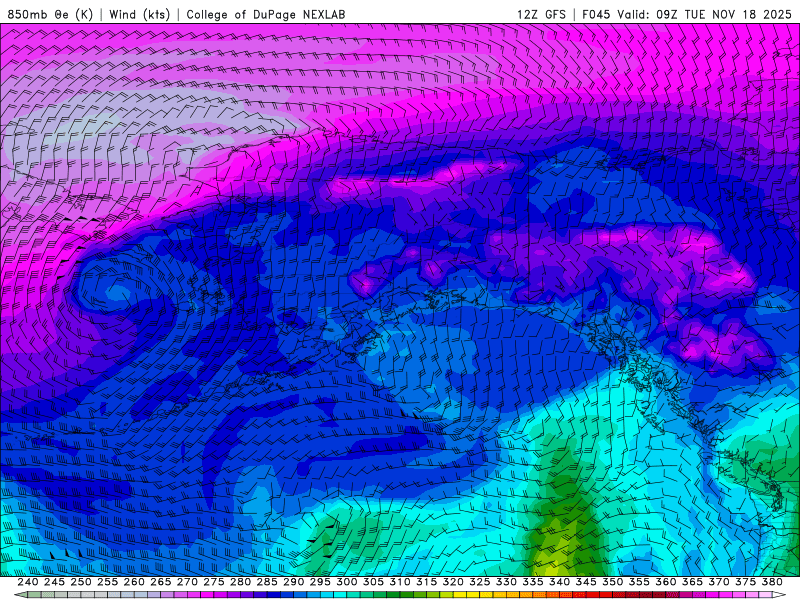Click the 285 legend label

tap(267, 582)
